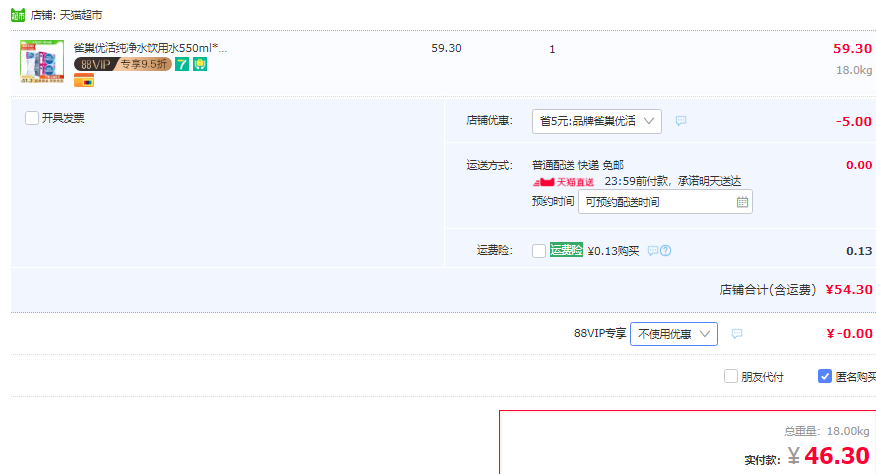This screenshot has height=474, width=876.
Task: Open the 店铺优惠 省5元 dropdown
Action: click(597, 121)
